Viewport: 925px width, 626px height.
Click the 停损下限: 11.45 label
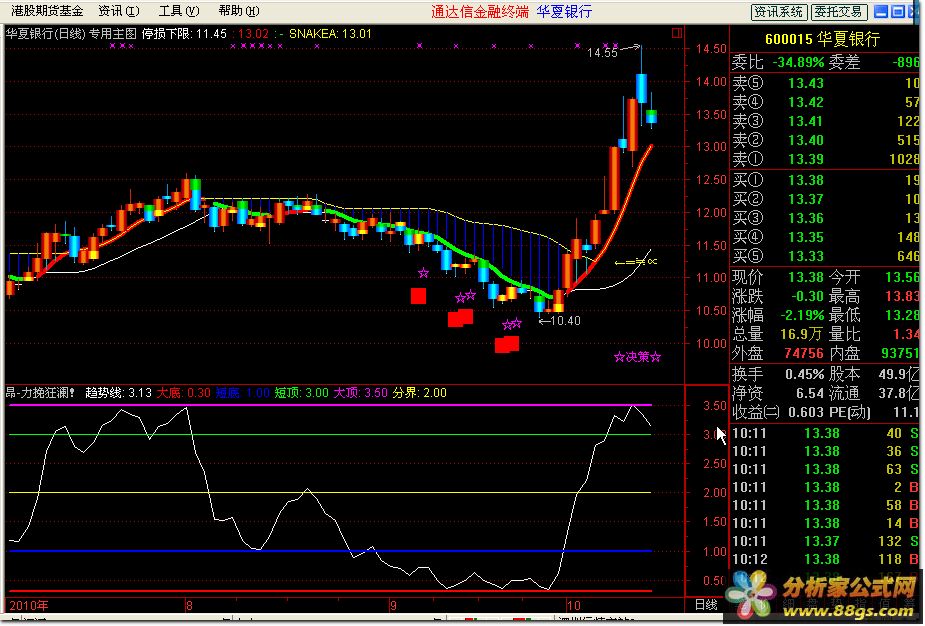(184, 34)
